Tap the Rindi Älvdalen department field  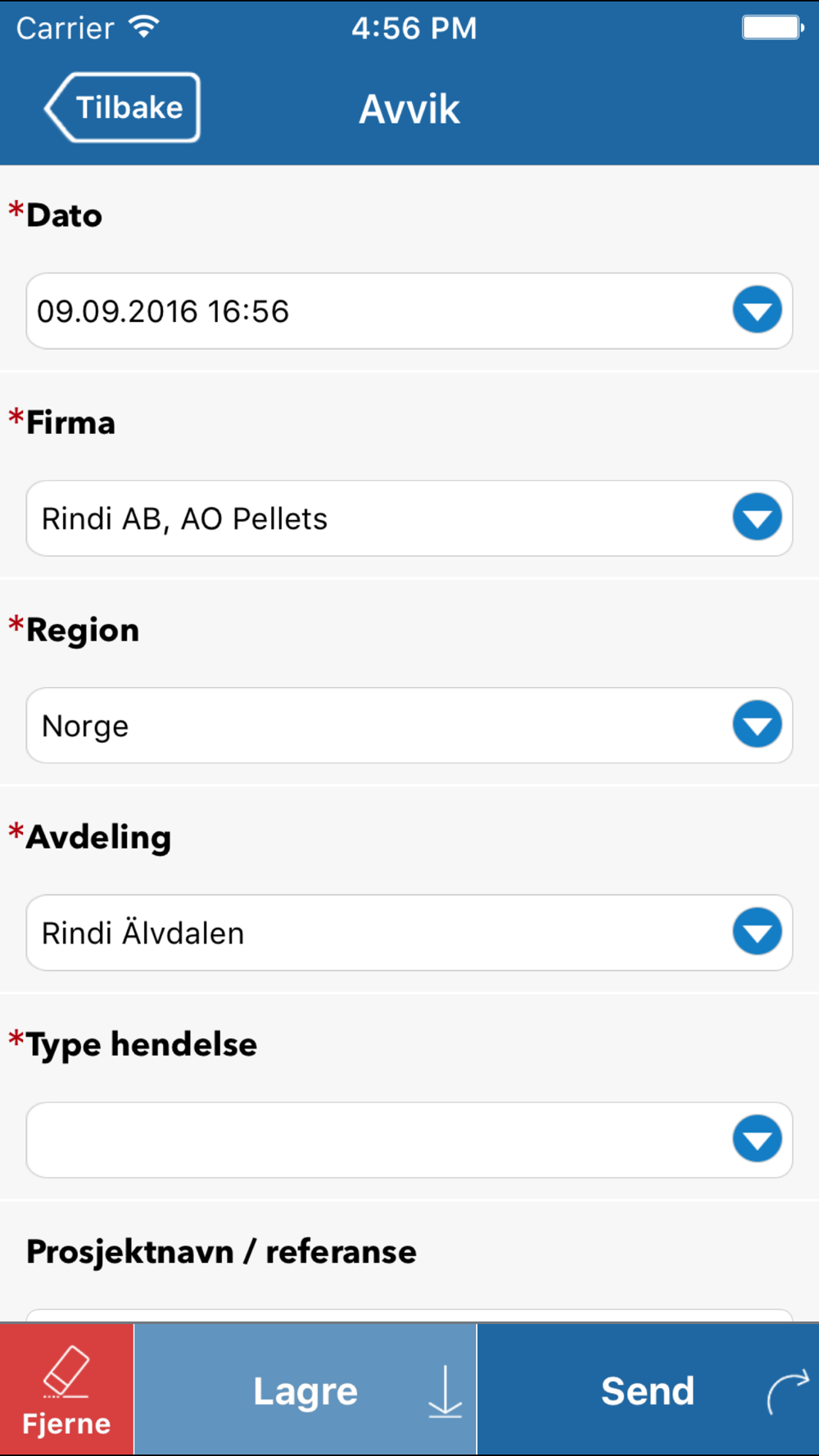(x=409, y=933)
